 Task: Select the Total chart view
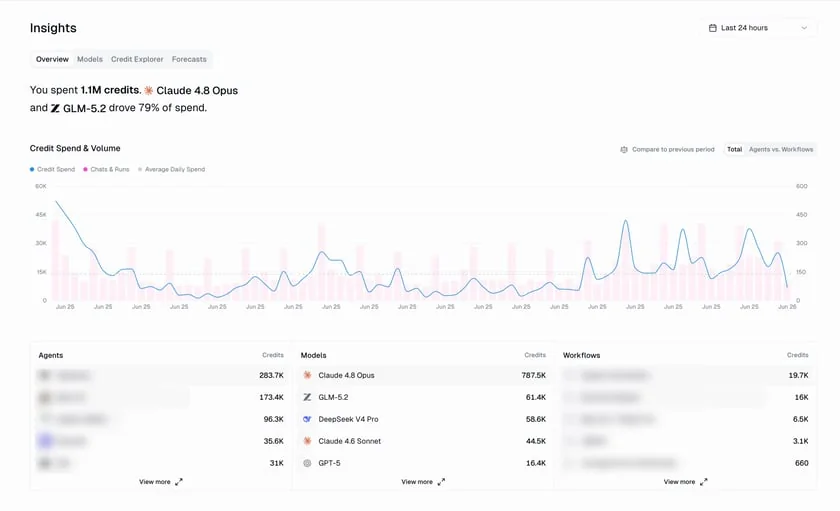coord(734,149)
